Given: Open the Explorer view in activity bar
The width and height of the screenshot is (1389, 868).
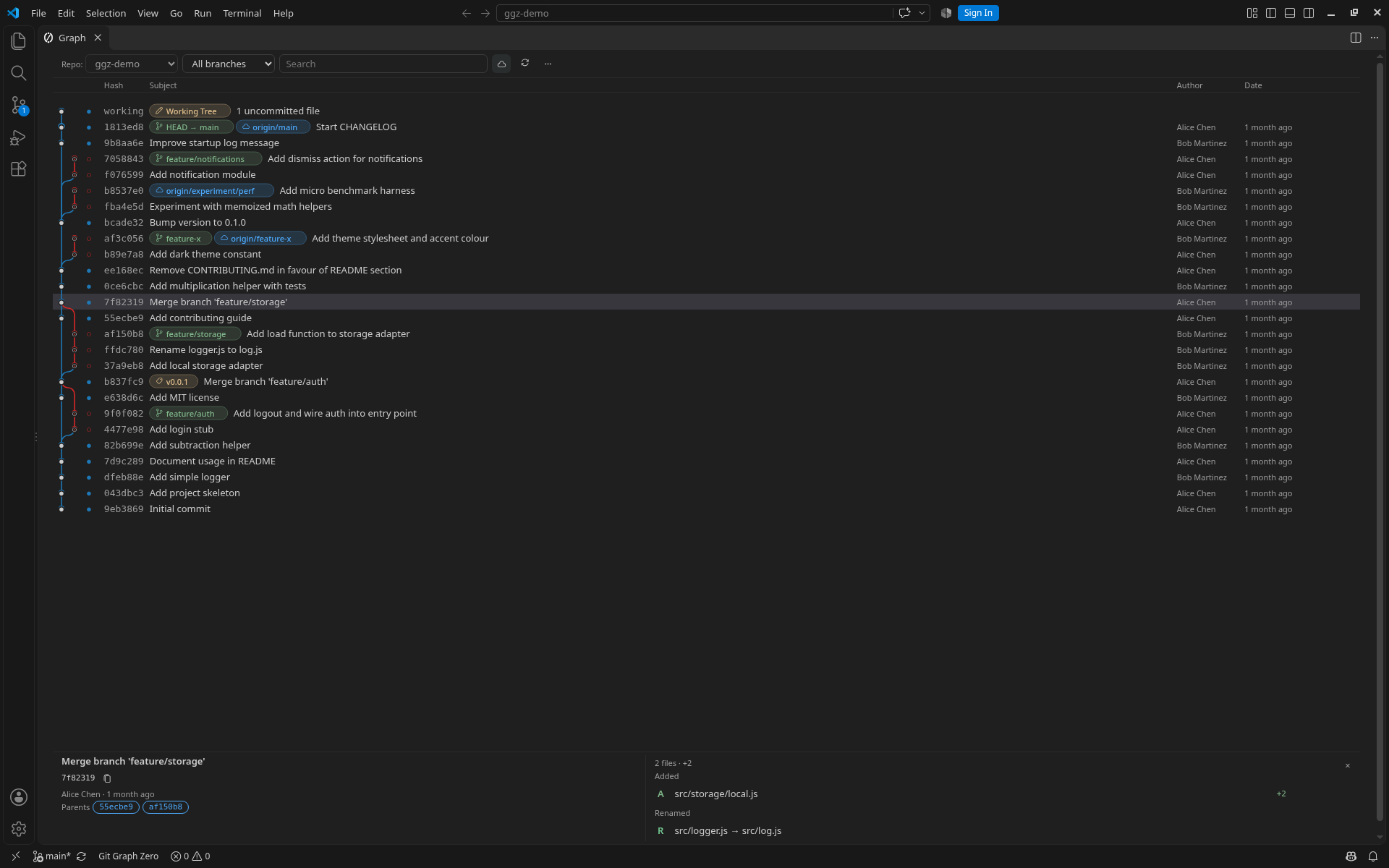Looking at the screenshot, I should (19, 41).
